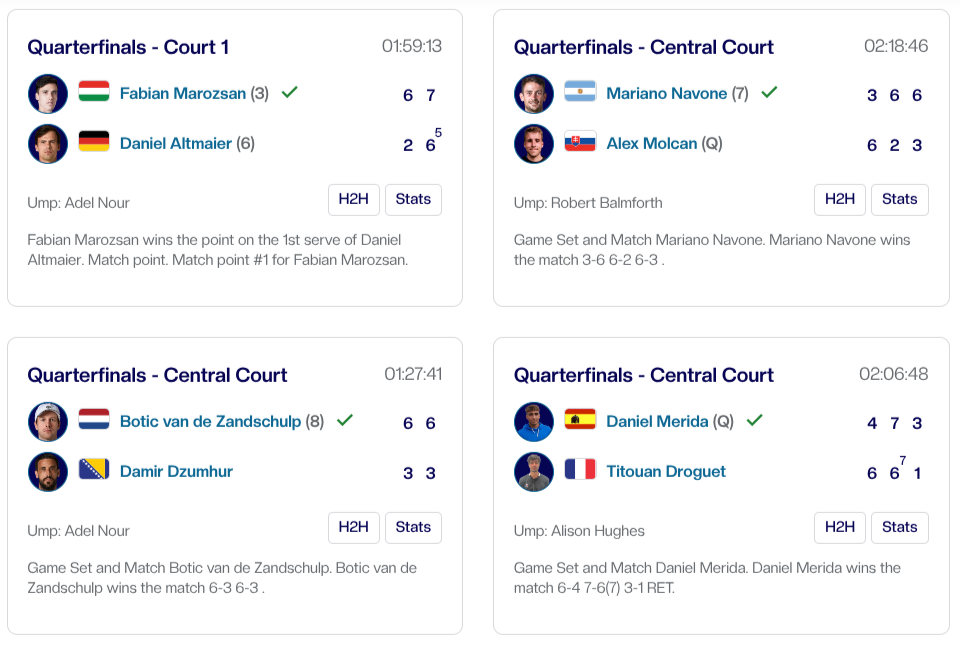Click the France flag beside Titouan Droguet
Image resolution: width=960 pixels, height=645 pixels.
(x=580, y=470)
